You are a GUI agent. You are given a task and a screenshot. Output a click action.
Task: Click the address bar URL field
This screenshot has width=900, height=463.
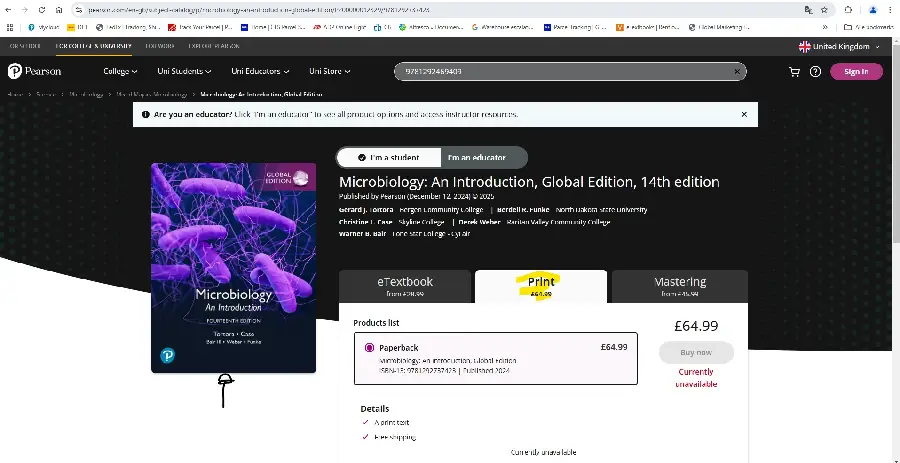pyautogui.click(x=436, y=10)
